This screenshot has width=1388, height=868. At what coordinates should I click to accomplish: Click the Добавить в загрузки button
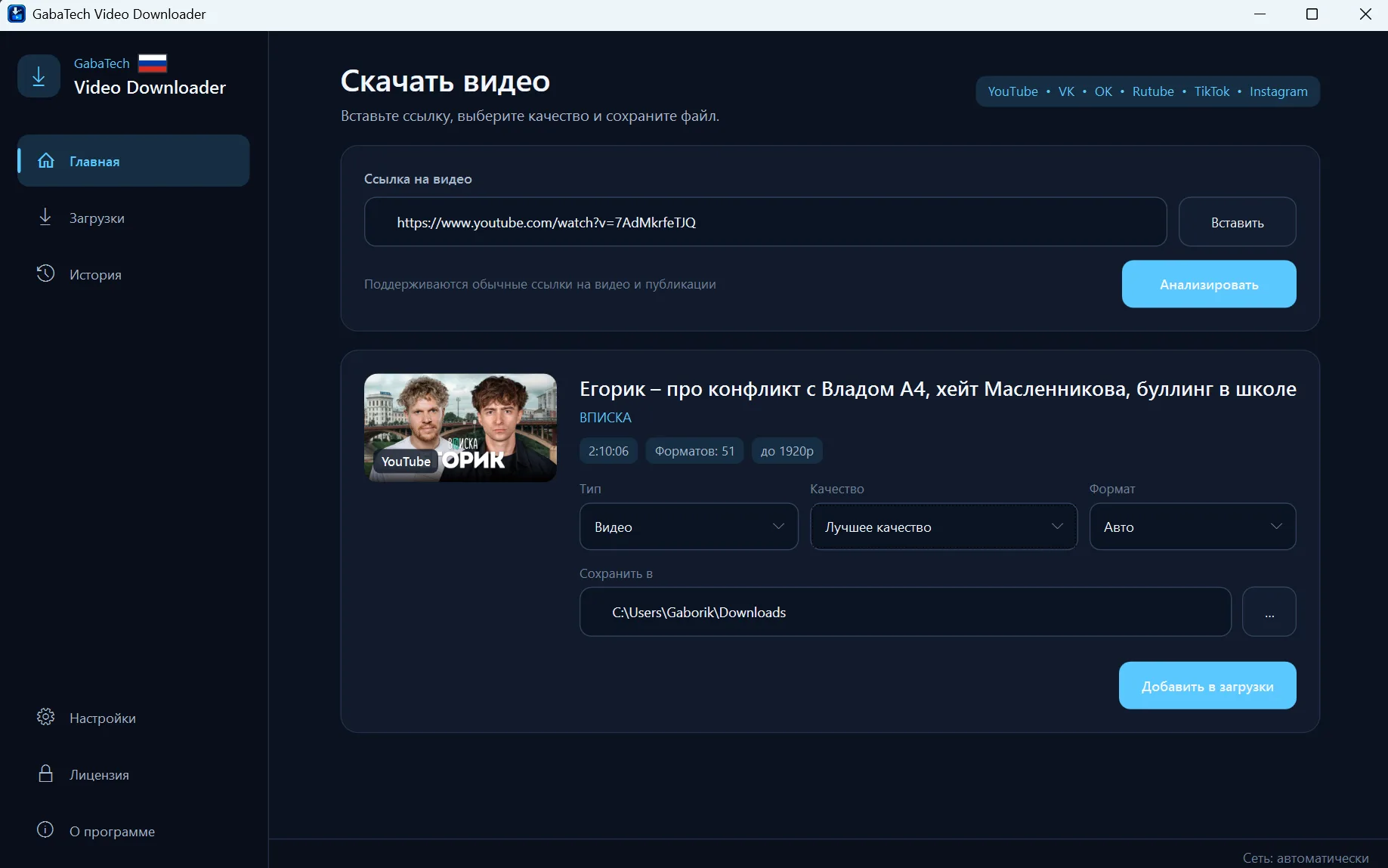[1207, 686]
